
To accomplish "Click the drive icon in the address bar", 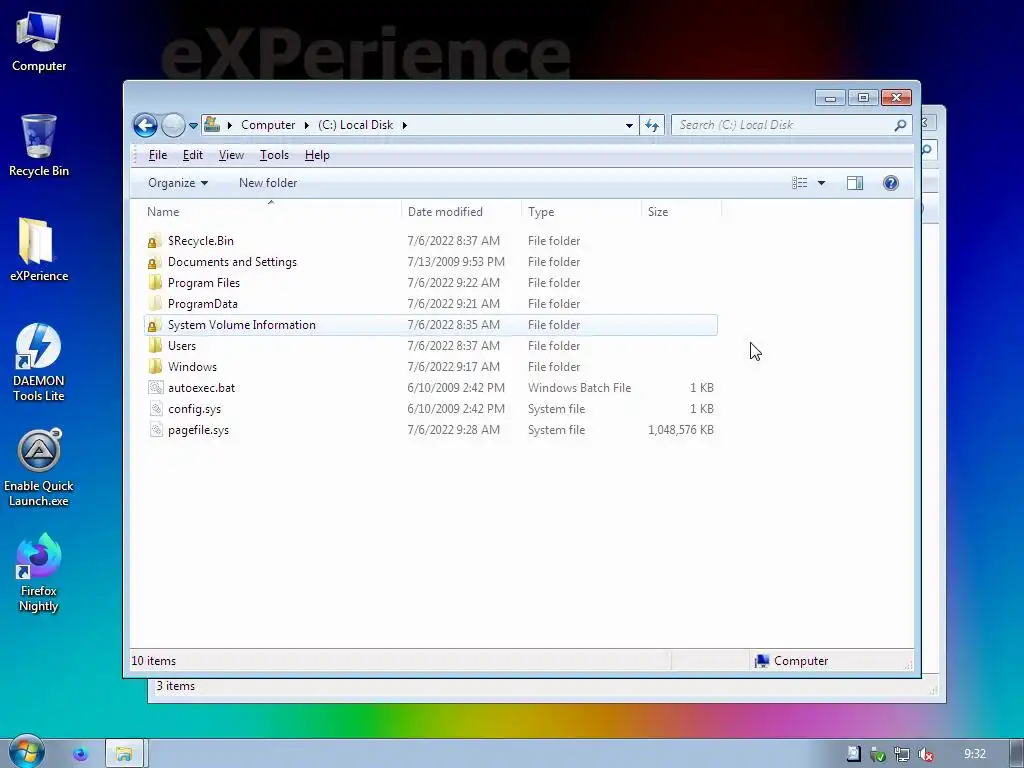I will pos(212,124).
